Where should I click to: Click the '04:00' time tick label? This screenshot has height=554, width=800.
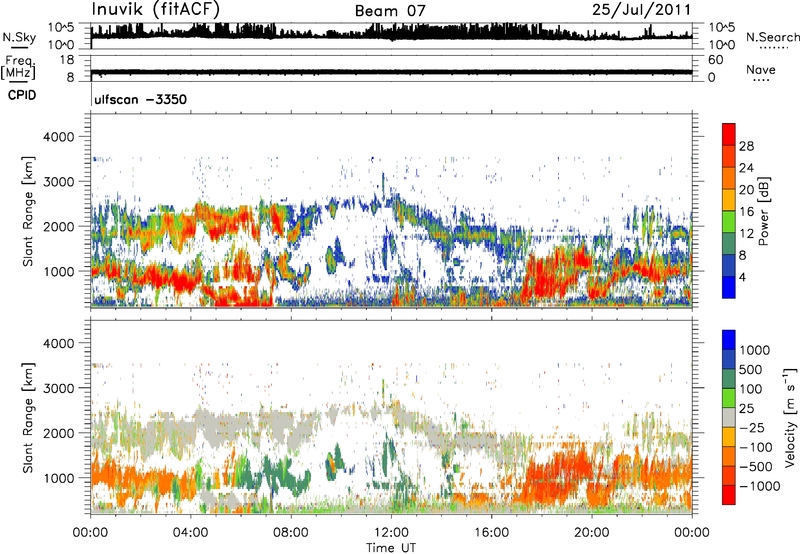tap(190, 533)
